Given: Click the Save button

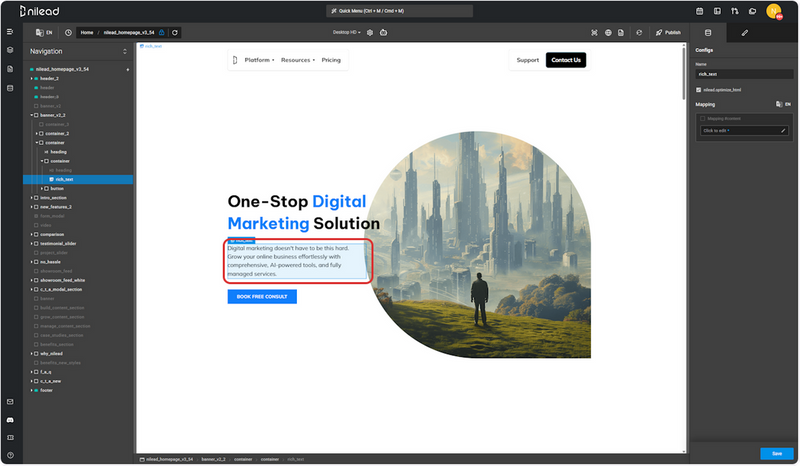Looking at the screenshot, I should (x=777, y=453).
